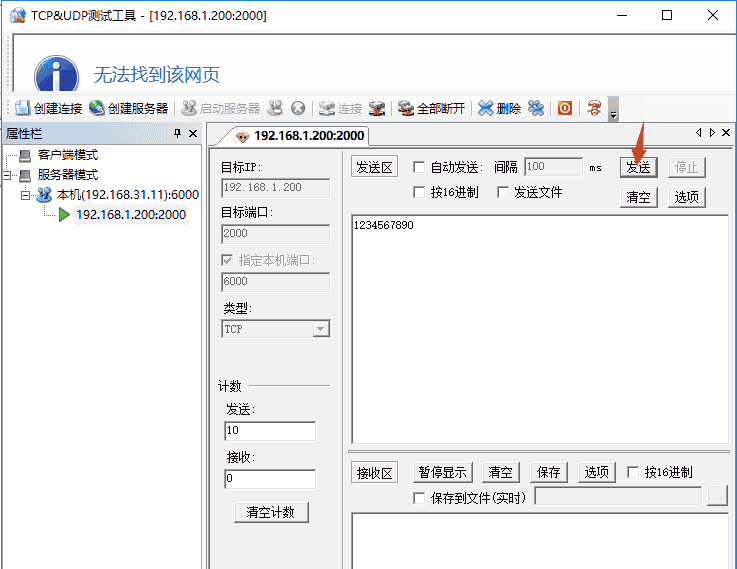The height and width of the screenshot is (569, 737).
Task: Select the 192.168.1.200:2000 connection in tree
Action: click(131, 215)
